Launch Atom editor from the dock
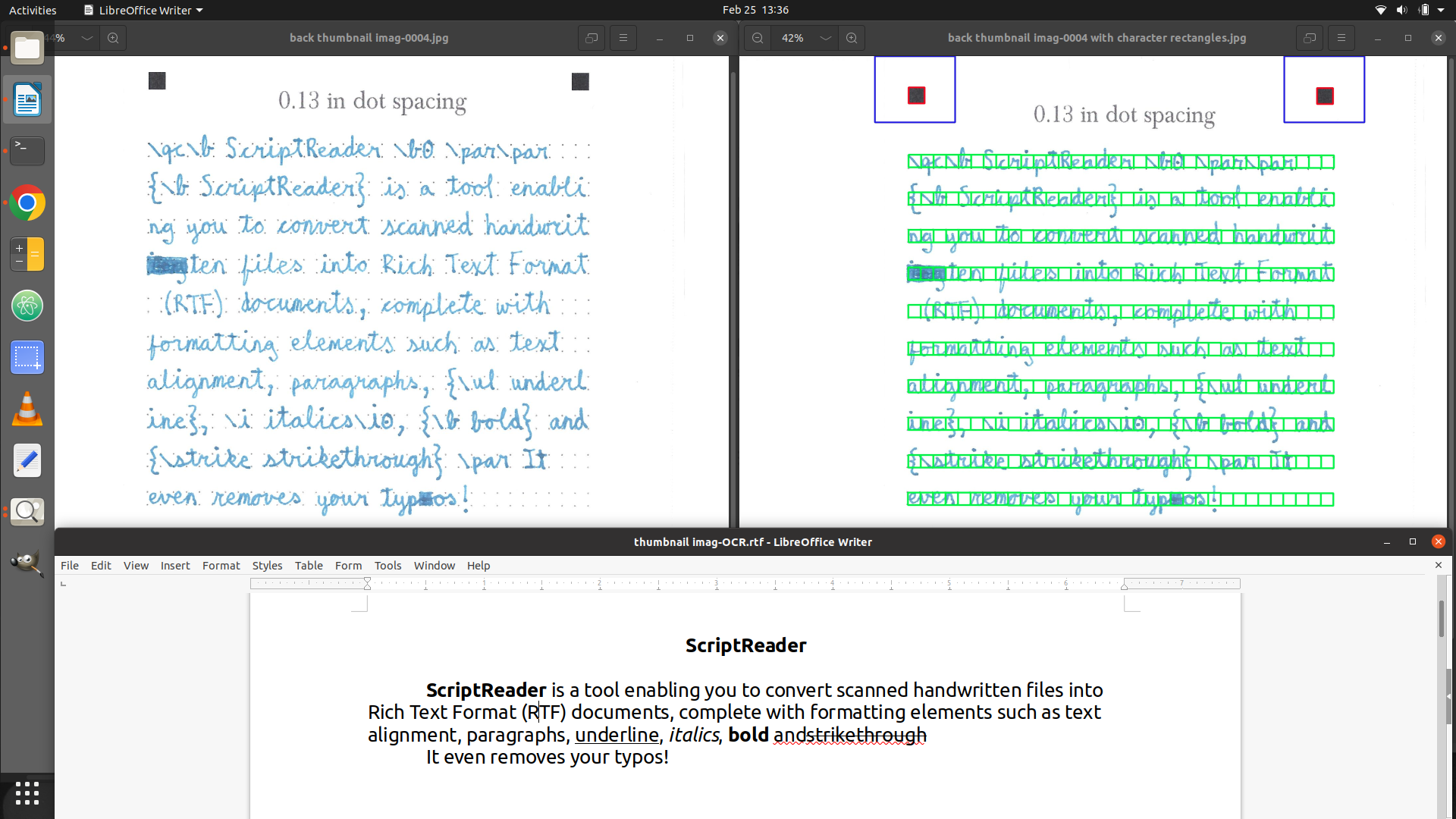Image resolution: width=1456 pixels, height=819 pixels. (x=27, y=306)
